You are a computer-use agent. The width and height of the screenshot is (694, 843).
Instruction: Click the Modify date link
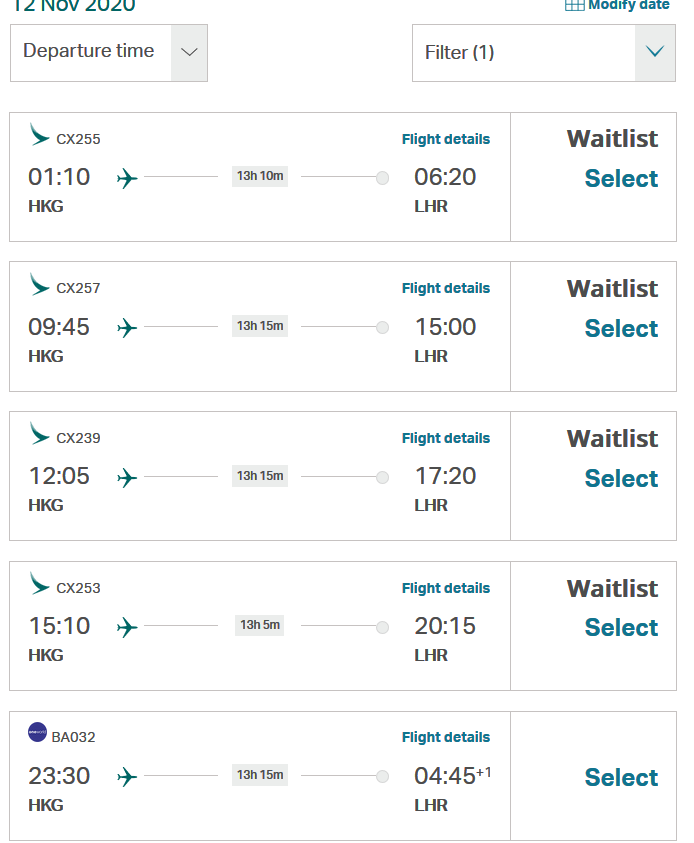[628, 5]
